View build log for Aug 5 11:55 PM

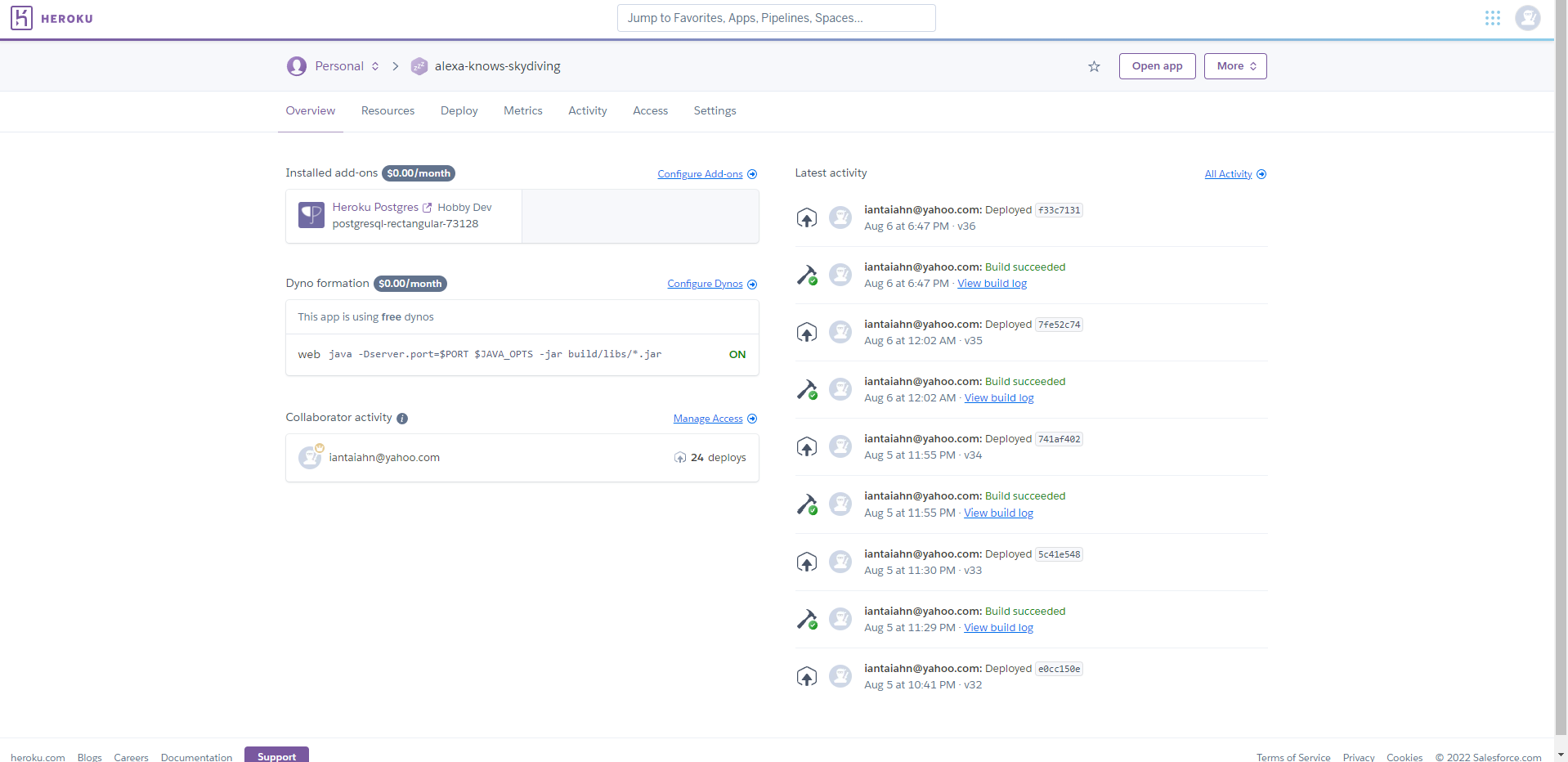click(x=998, y=513)
